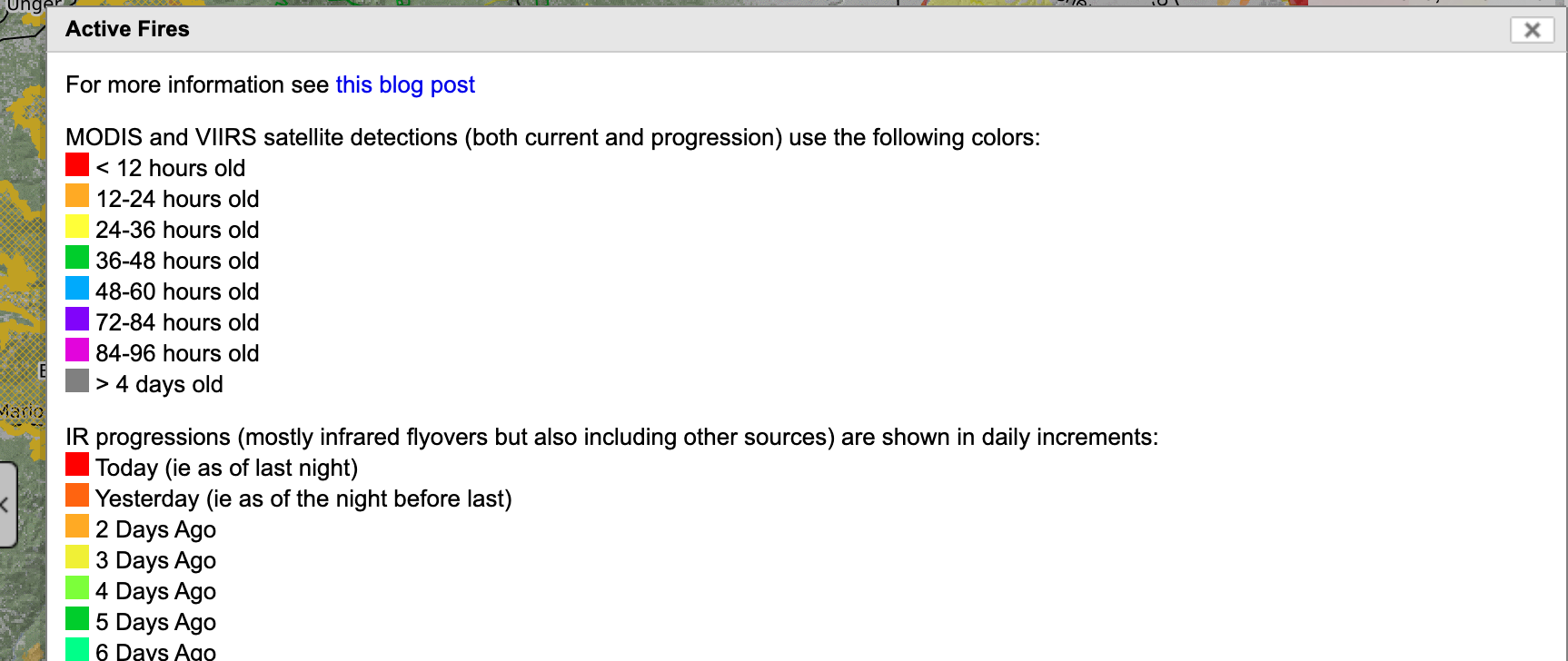Click the red < 12 hours old swatch
The width and height of the screenshot is (1568, 661).
click(77, 164)
